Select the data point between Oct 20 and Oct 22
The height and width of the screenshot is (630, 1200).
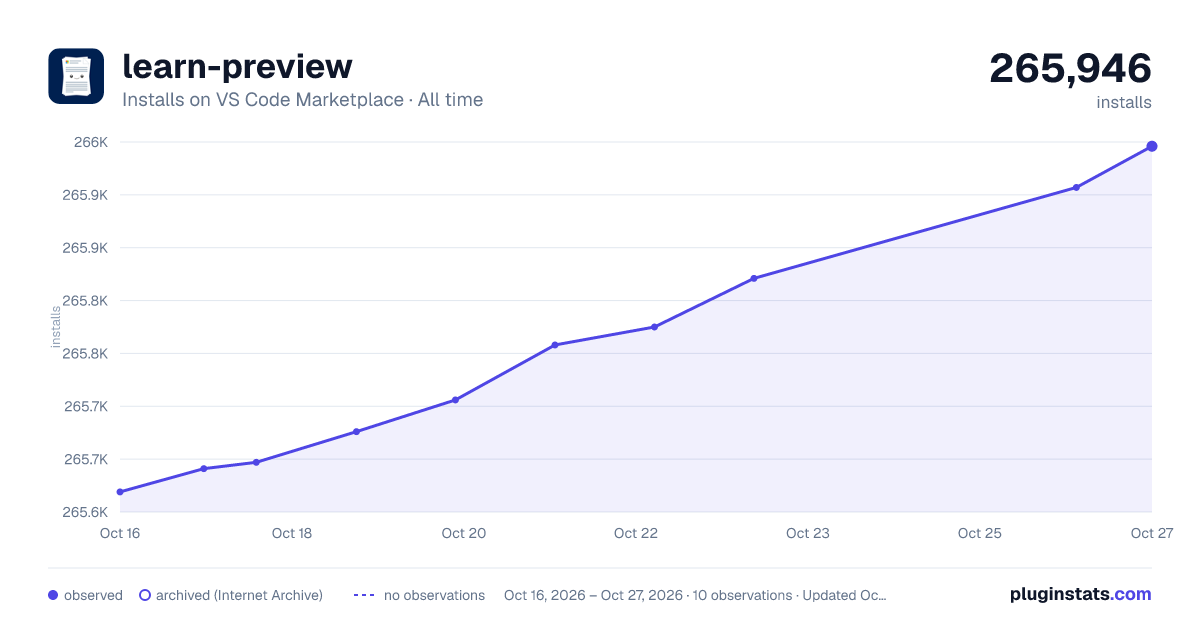point(555,345)
